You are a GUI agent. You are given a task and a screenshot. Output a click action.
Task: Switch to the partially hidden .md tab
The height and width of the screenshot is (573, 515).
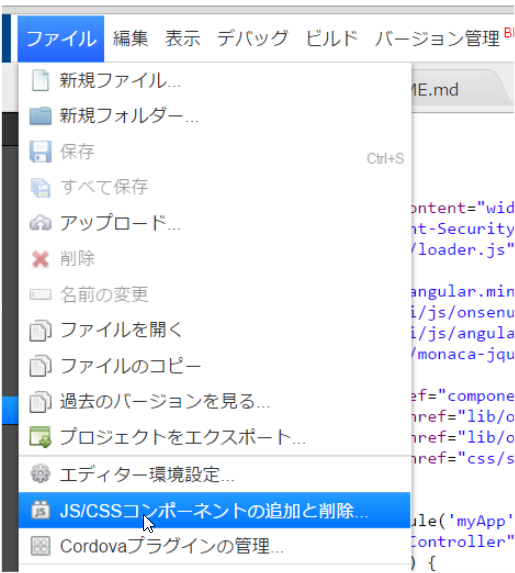point(461,89)
